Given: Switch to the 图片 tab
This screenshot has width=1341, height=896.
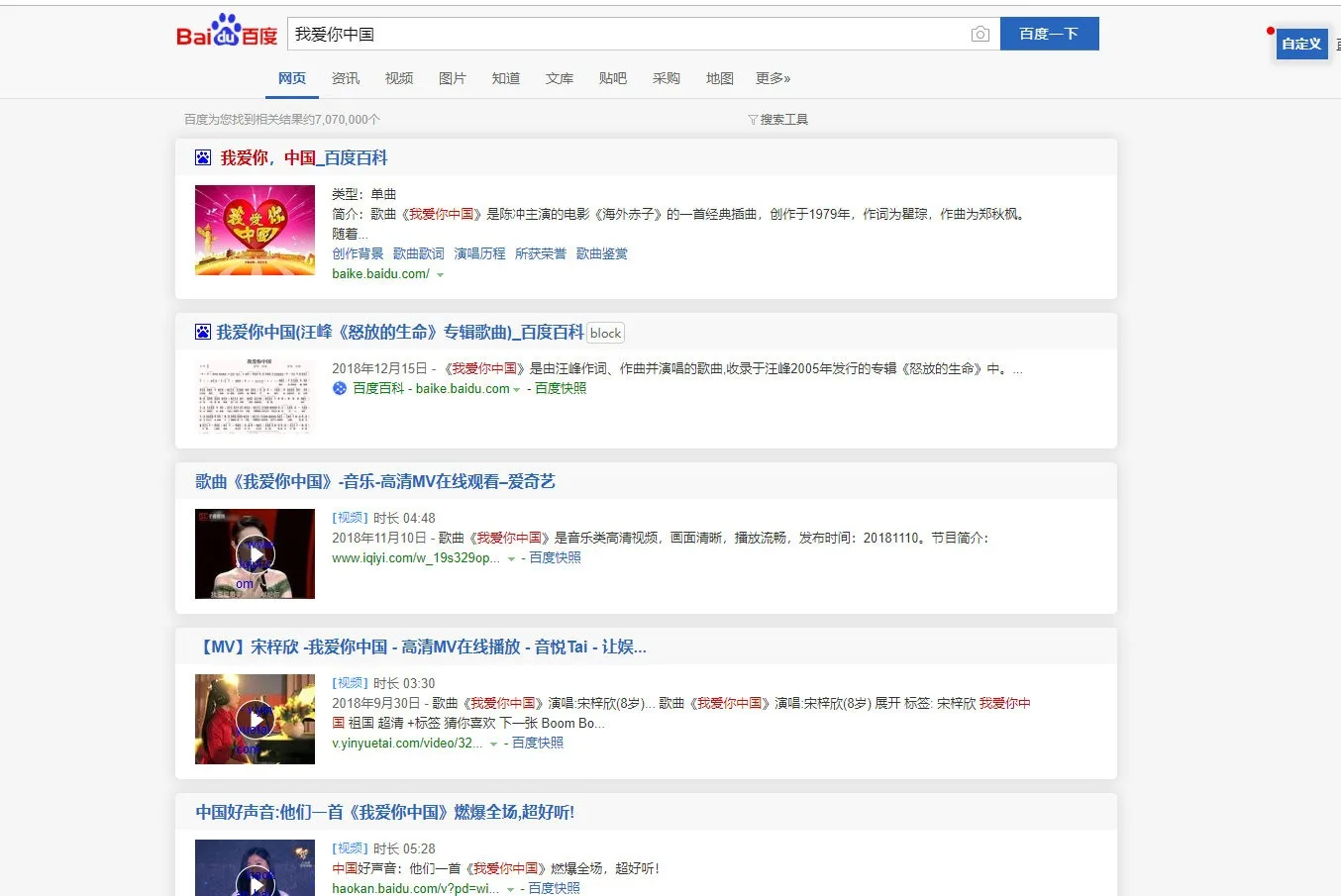Looking at the screenshot, I should [453, 78].
